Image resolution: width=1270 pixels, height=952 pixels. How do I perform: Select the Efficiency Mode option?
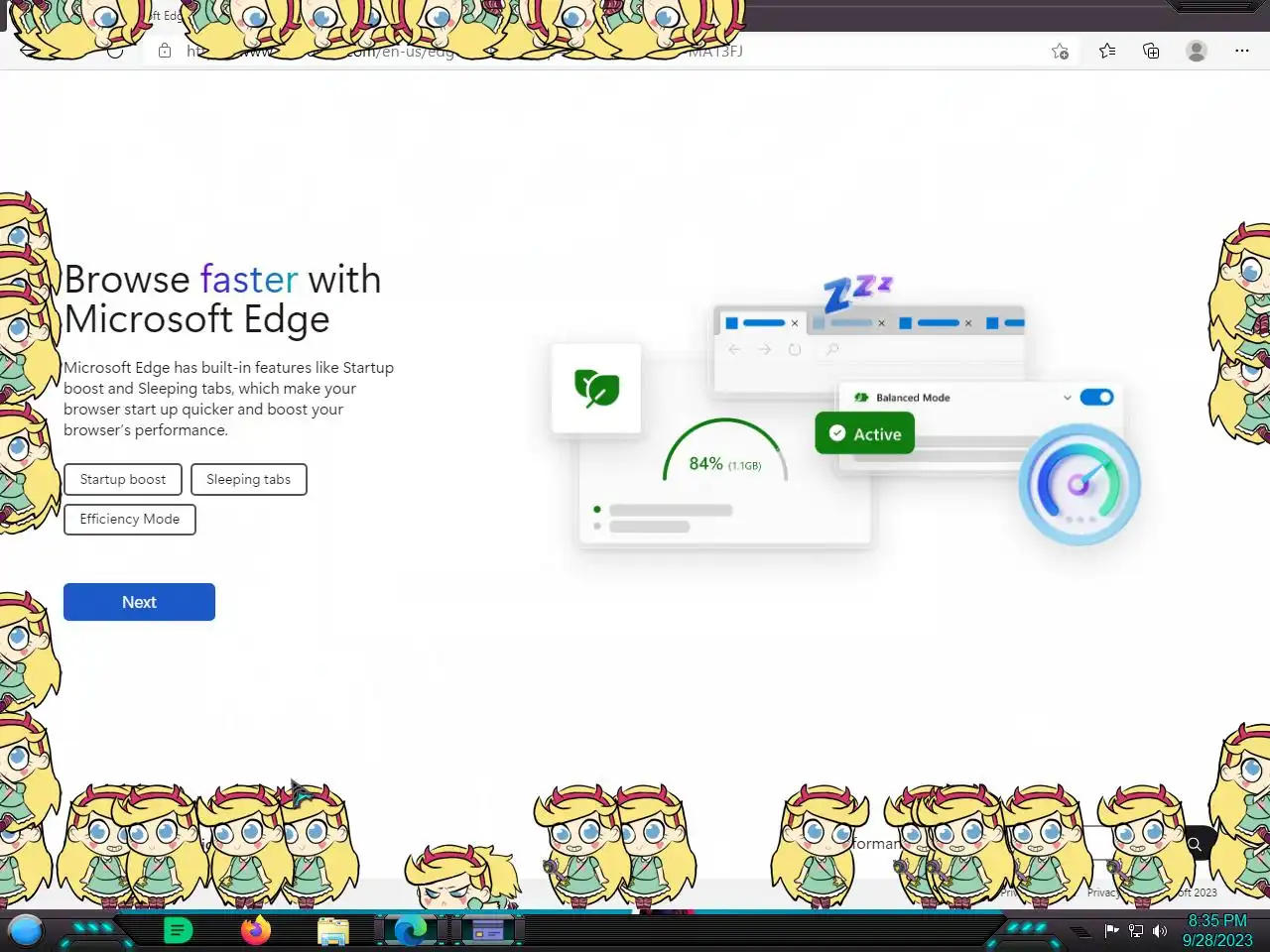(x=130, y=519)
